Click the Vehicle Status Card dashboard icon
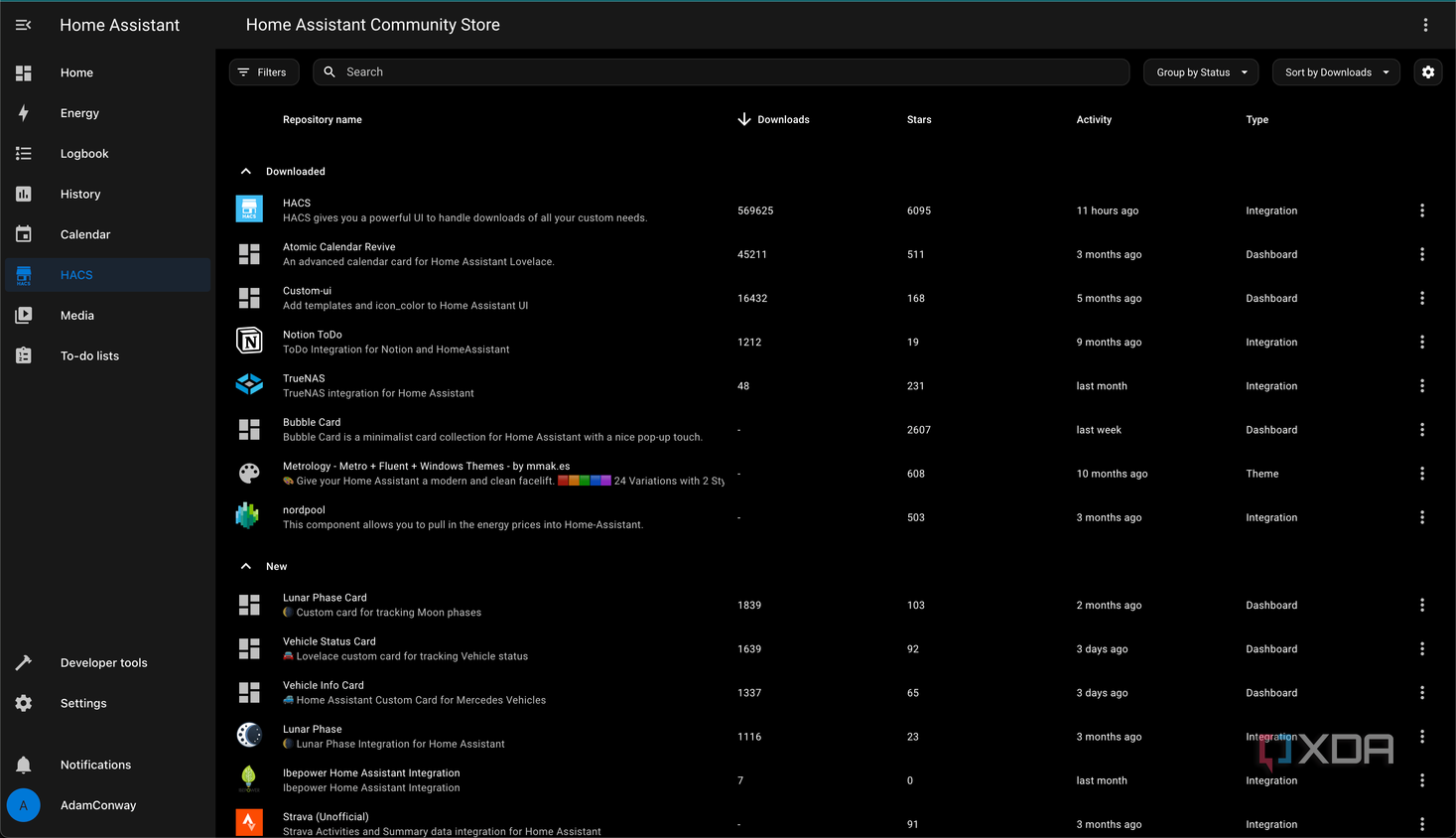 [x=249, y=648]
